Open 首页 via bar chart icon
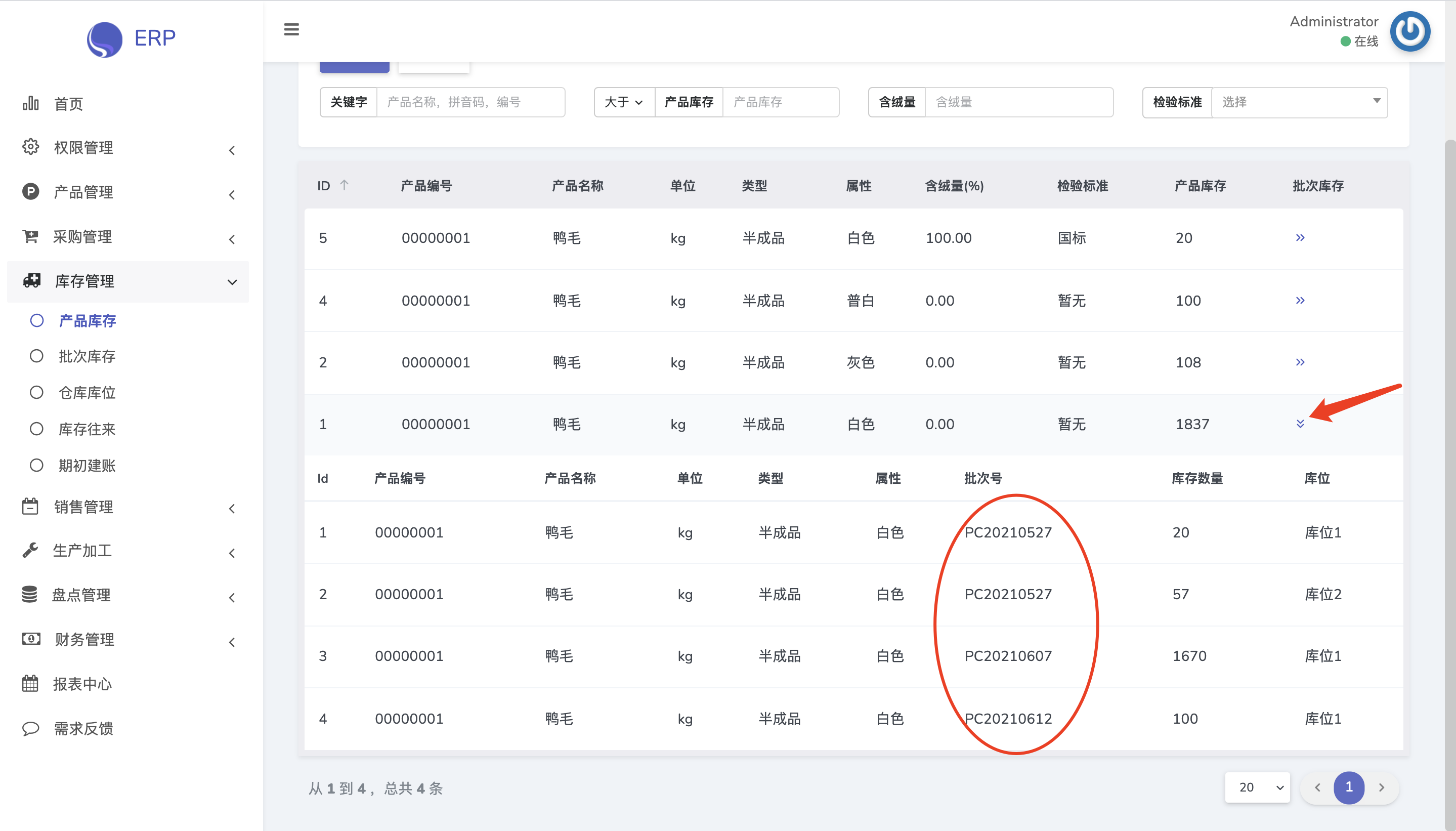Viewport: 1456px width, 831px height. pos(31,103)
